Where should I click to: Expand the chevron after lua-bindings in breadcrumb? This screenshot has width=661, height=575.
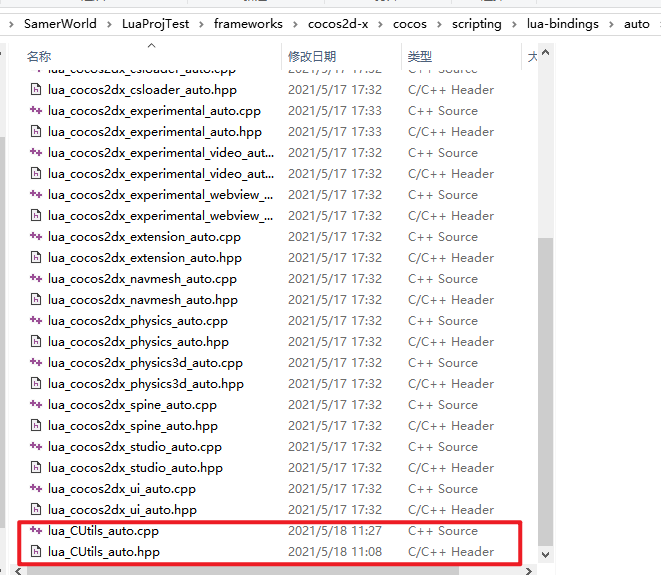(x=613, y=23)
